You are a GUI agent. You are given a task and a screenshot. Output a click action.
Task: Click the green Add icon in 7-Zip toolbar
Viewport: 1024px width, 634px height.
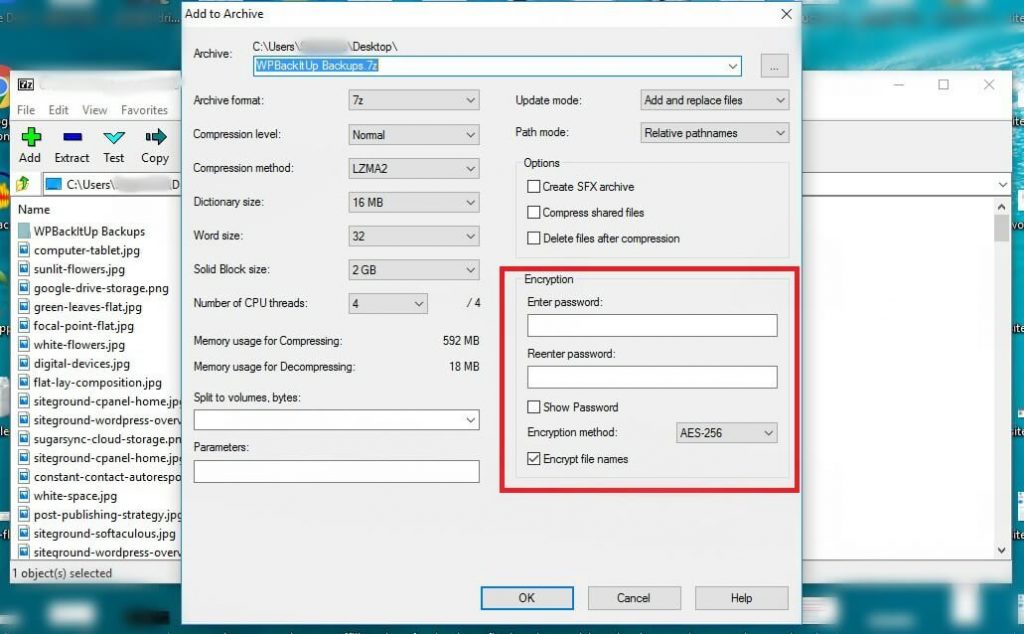[31, 136]
